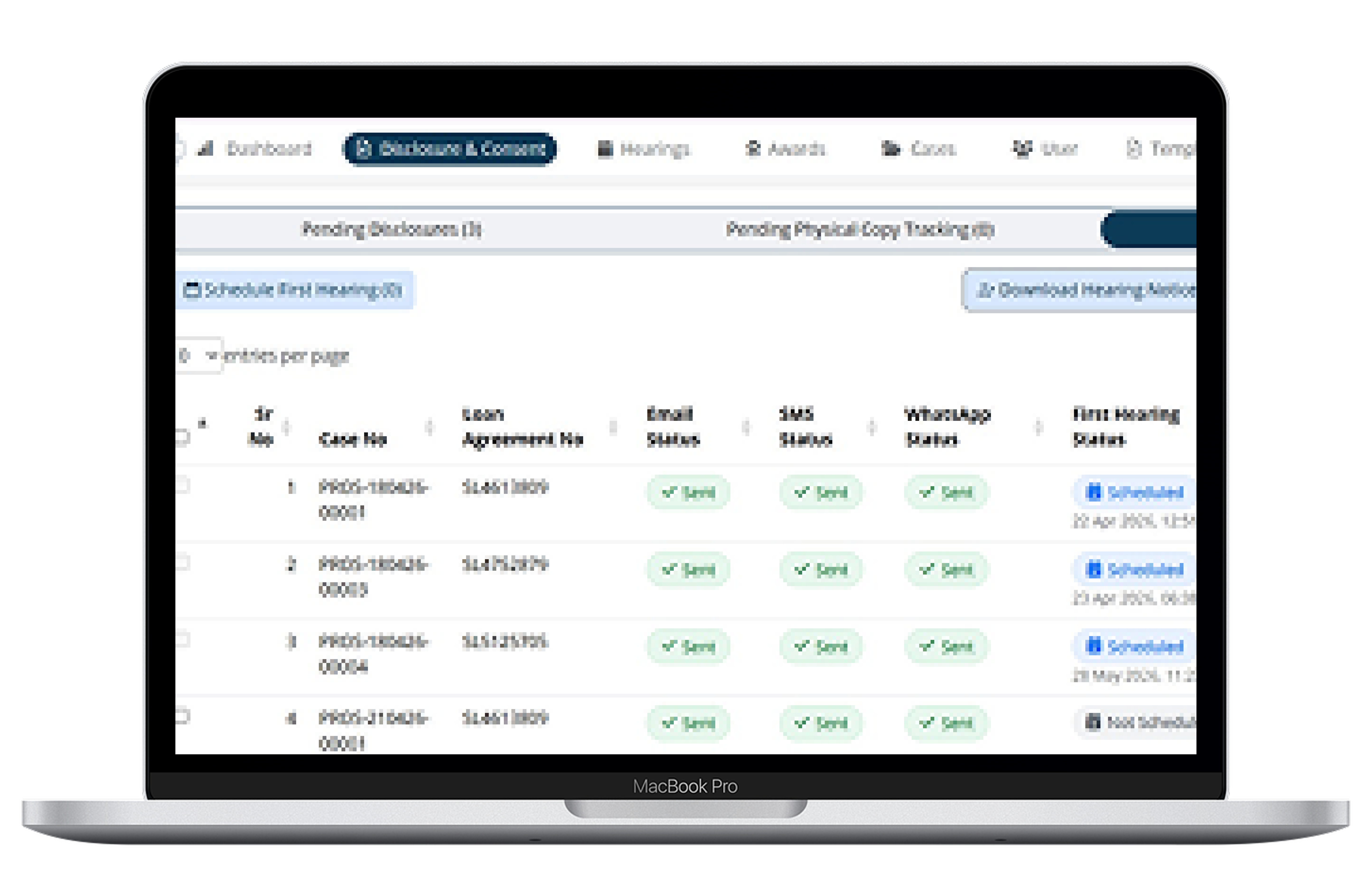Click the Dashboard bar chart icon
1372x872 pixels.
pyautogui.click(x=205, y=149)
